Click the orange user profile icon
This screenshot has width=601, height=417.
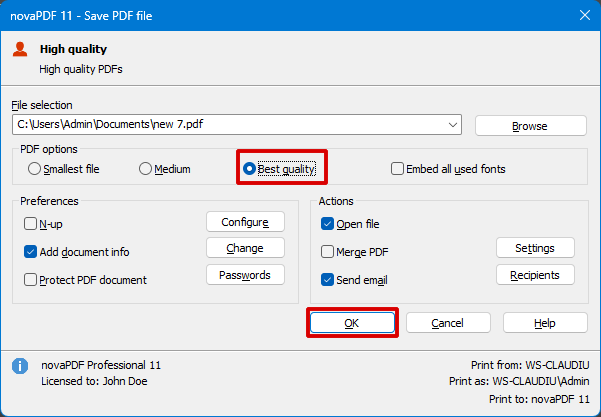[x=20, y=49]
